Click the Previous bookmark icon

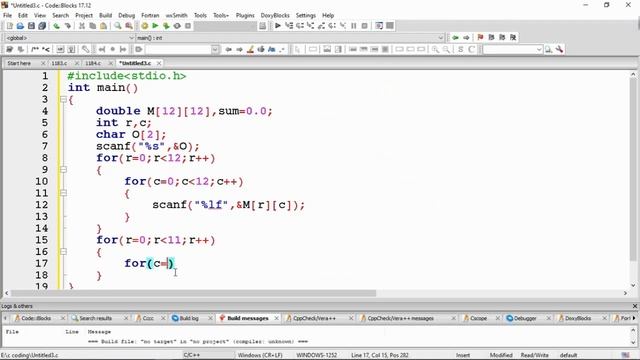click(491, 38)
